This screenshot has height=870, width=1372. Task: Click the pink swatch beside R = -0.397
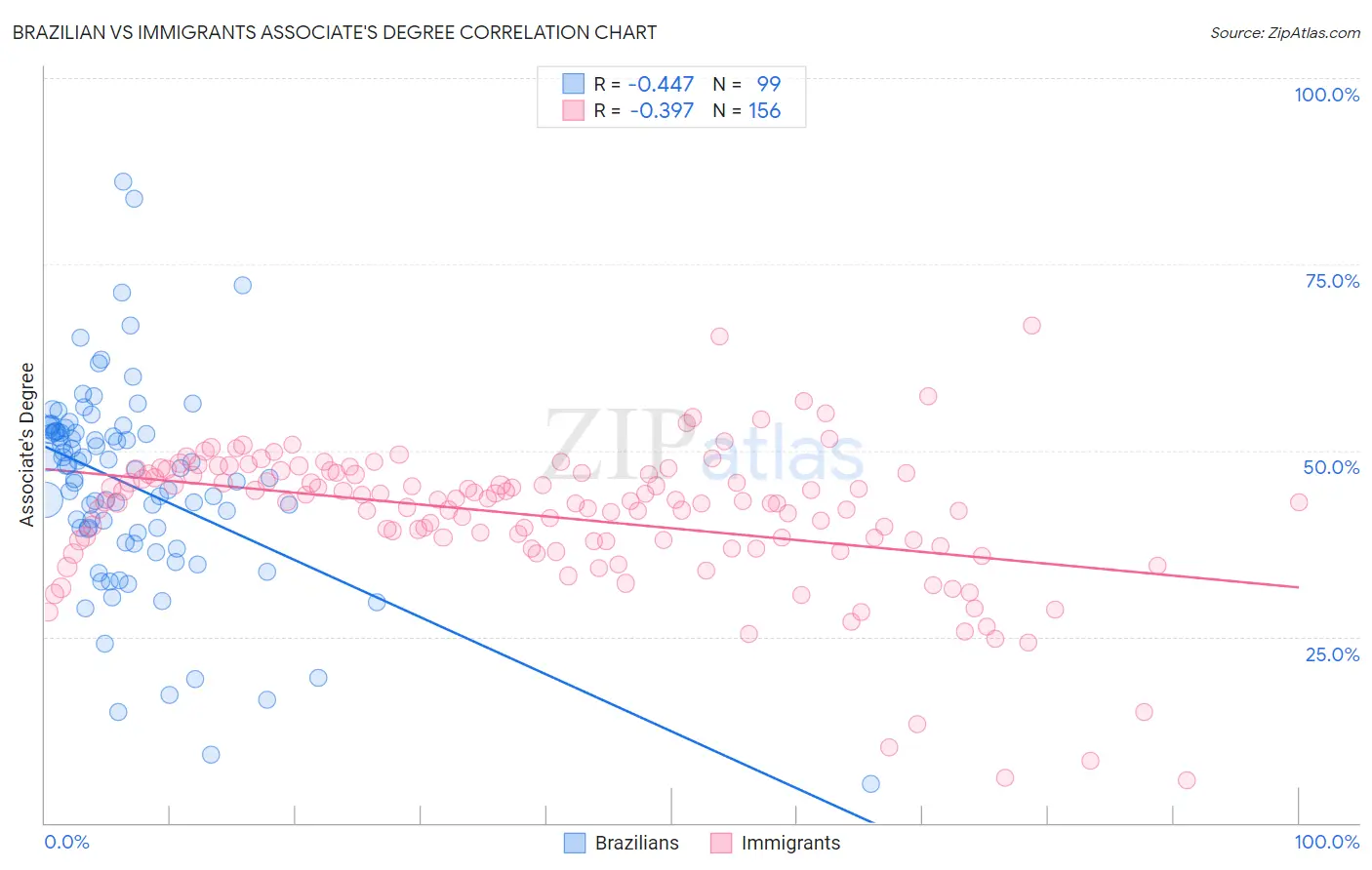pos(573,110)
